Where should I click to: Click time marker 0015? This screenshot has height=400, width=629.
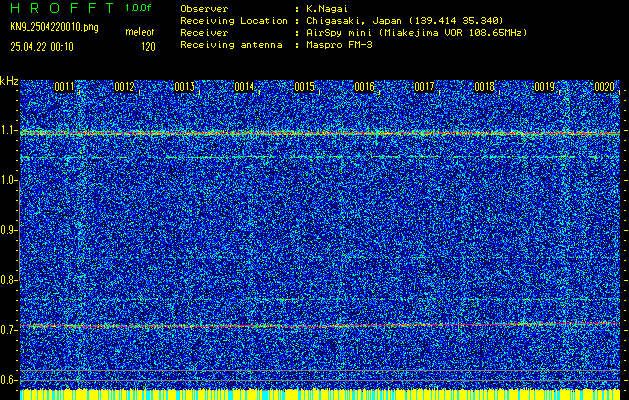click(304, 87)
